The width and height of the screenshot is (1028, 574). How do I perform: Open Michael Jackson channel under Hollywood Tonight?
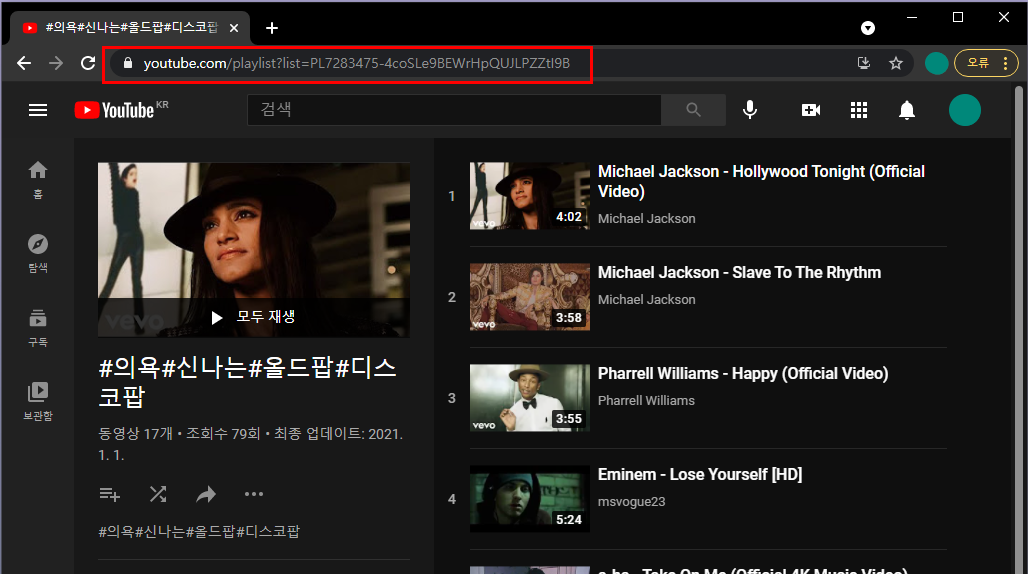pyautogui.click(x=646, y=219)
